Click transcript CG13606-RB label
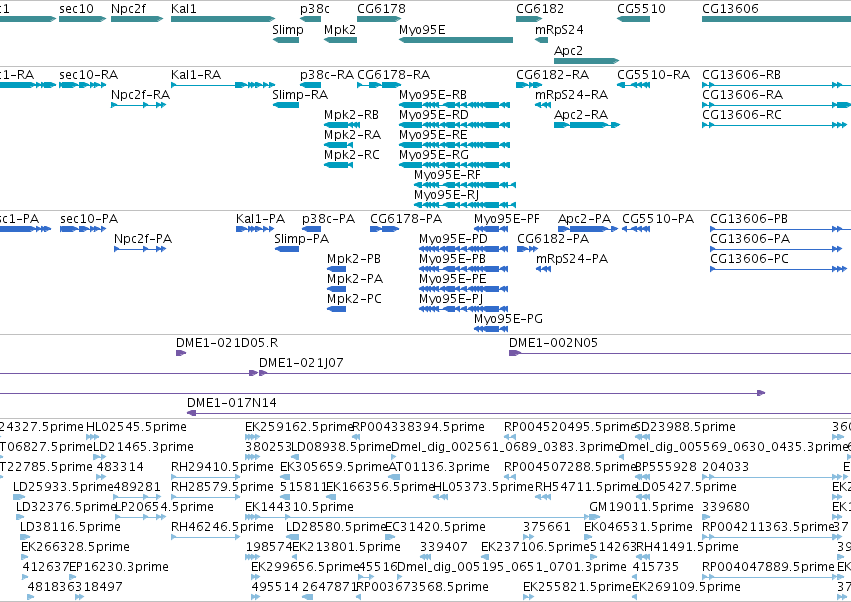 coord(741,75)
